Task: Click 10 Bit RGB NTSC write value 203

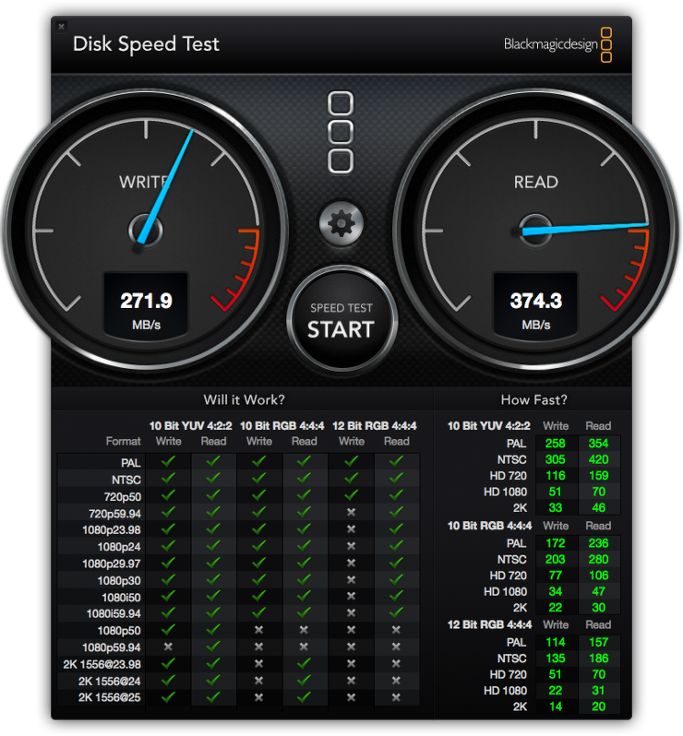Action: 555,560
